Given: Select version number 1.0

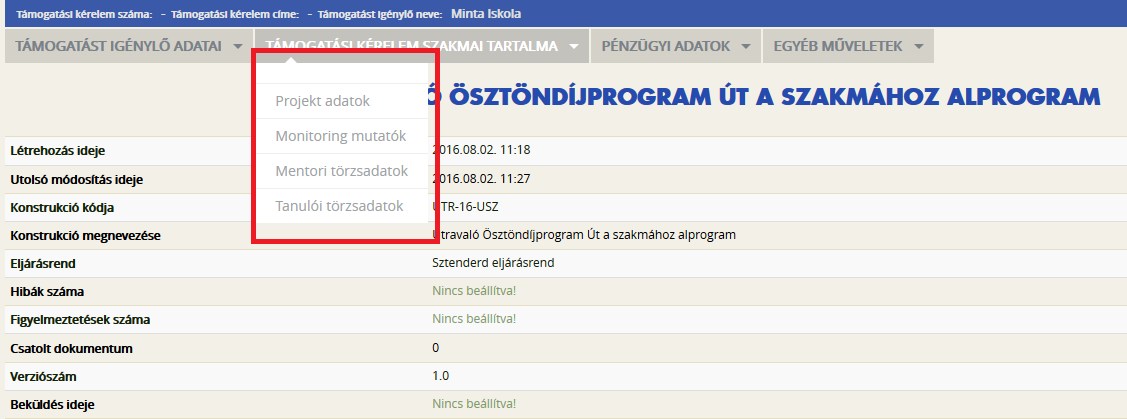Looking at the screenshot, I should [x=440, y=376].
